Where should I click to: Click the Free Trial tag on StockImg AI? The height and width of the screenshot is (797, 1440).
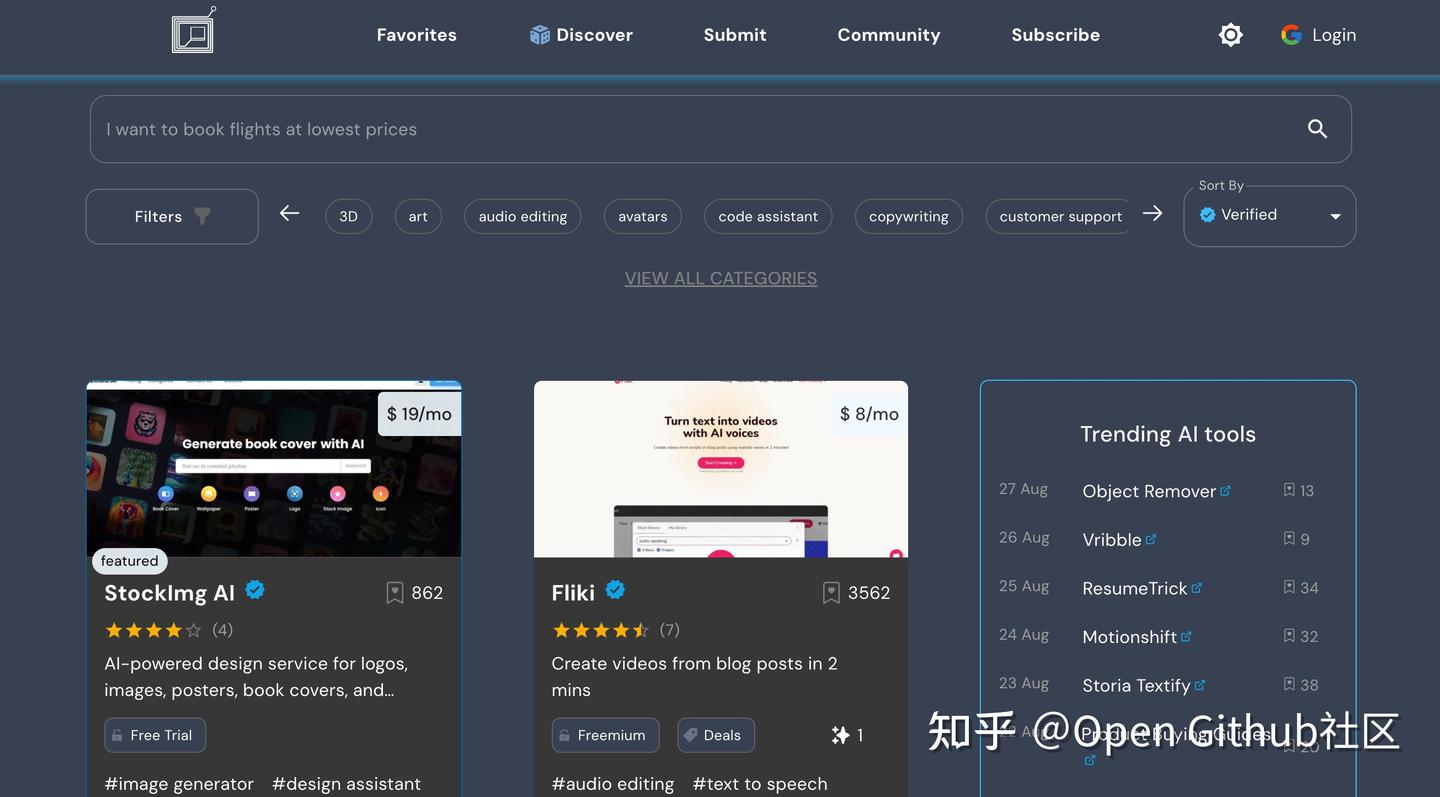pyautogui.click(x=155, y=735)
